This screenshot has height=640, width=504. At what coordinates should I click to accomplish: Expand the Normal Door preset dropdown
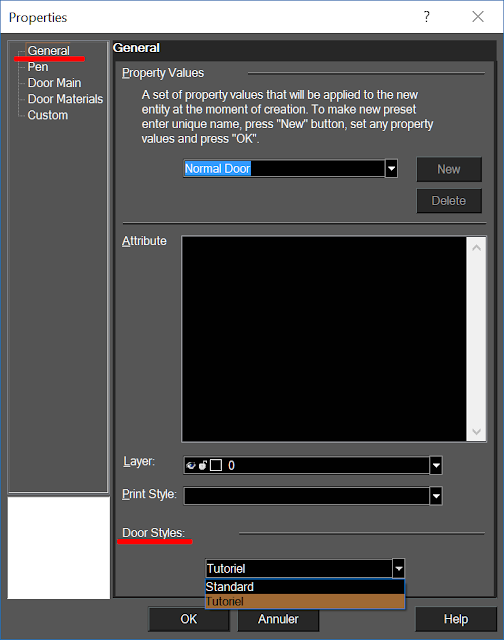coord(391,168)
